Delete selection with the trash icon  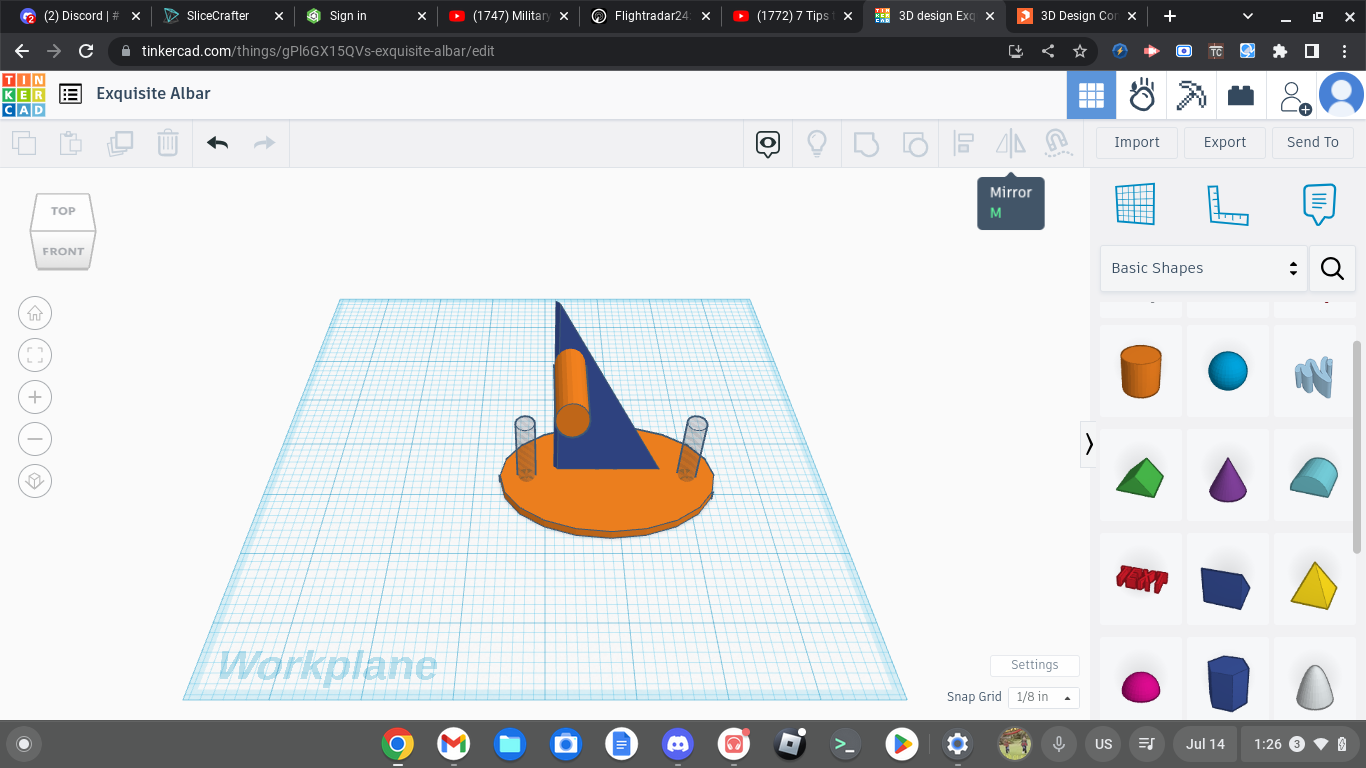[168, 143]
